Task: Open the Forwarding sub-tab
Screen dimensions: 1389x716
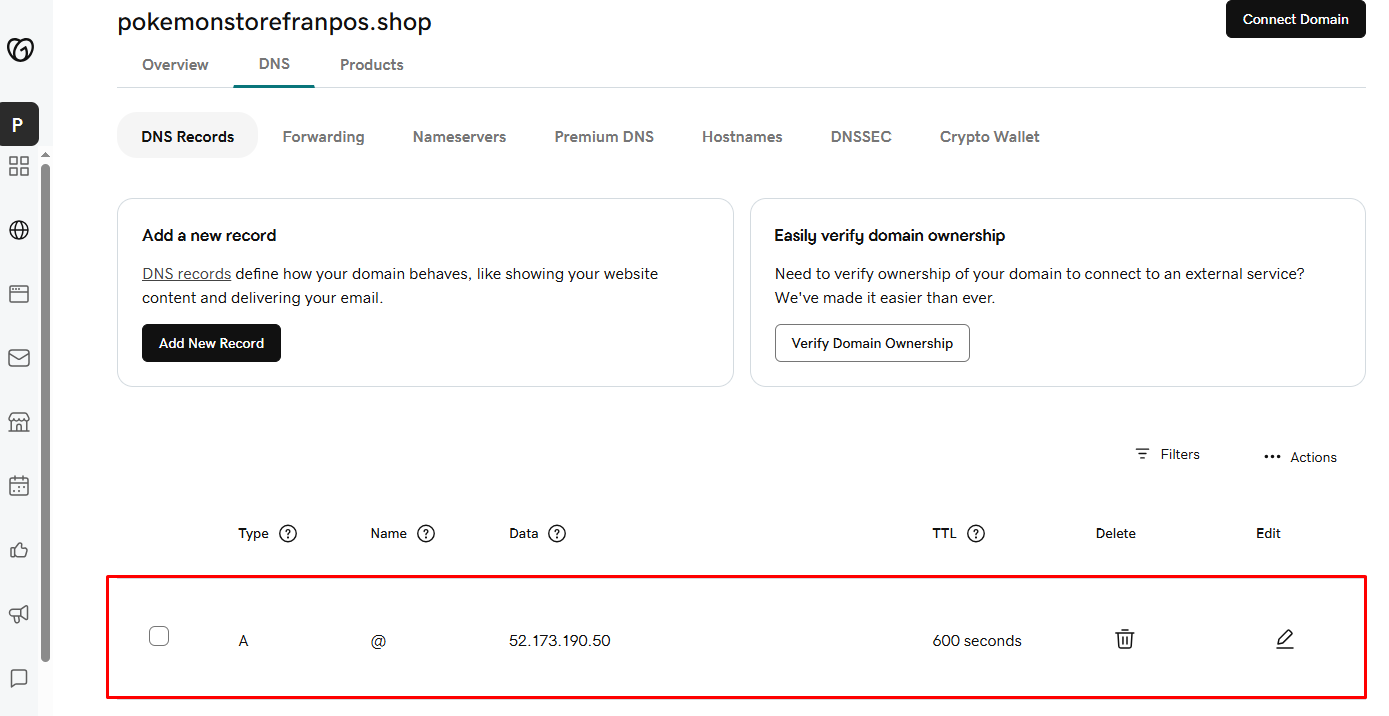Action: (x=323, y=137)
